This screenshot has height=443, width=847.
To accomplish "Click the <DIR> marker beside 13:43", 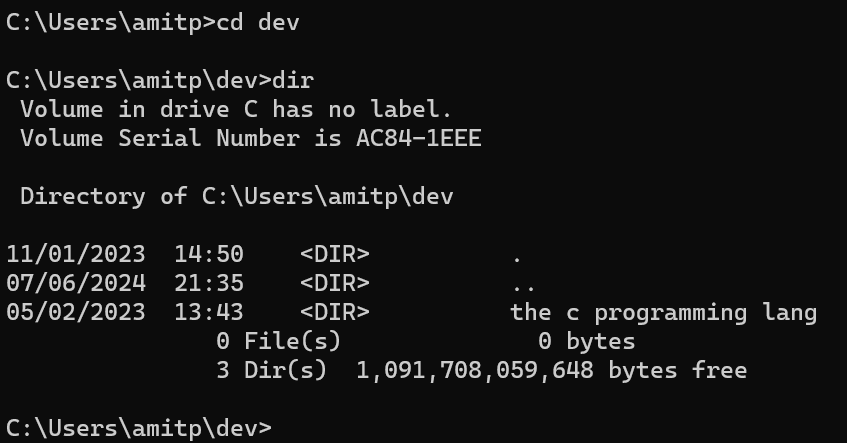I will coord(334,312).
